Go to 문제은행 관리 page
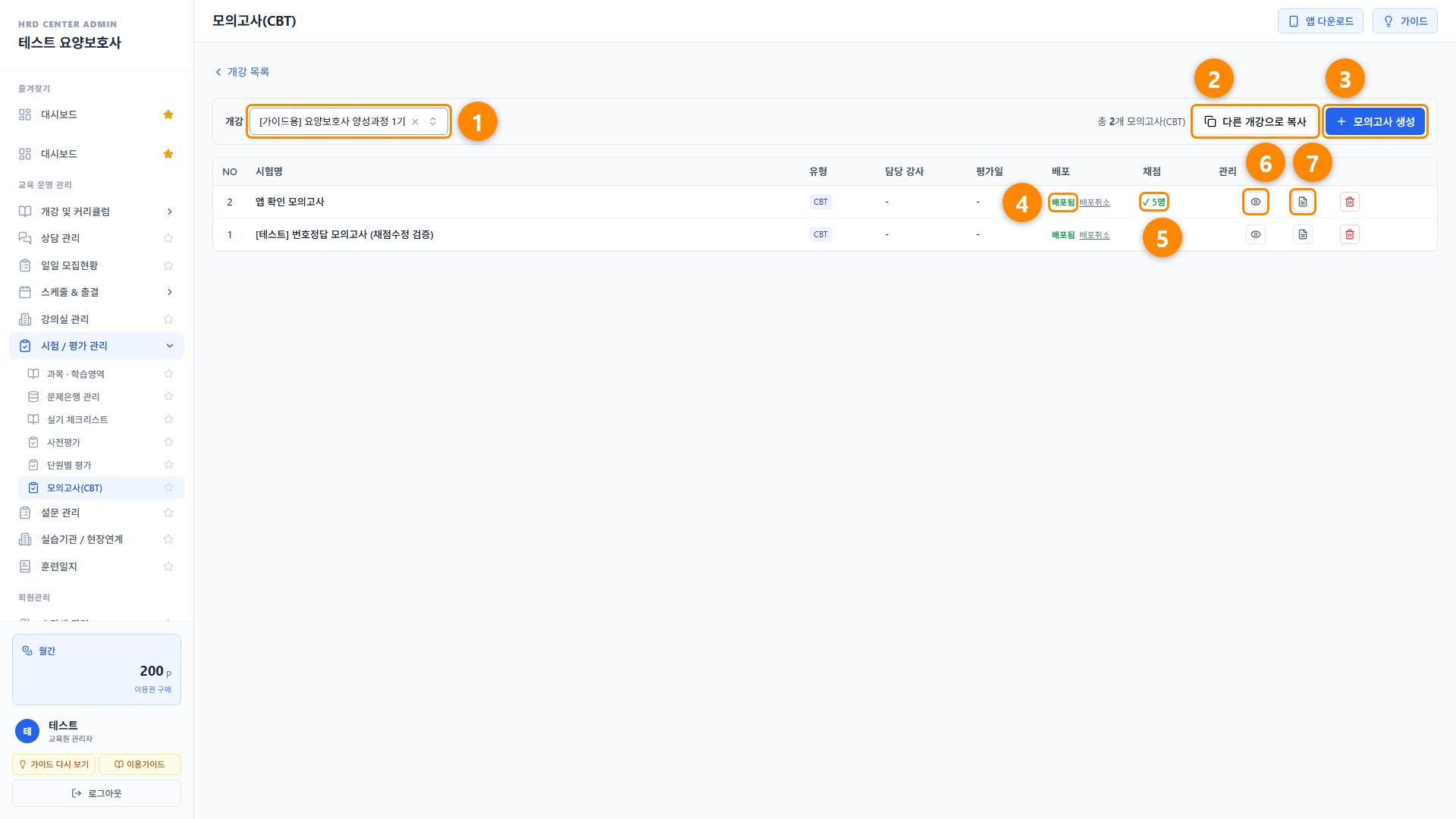The height and width of the screenshot is (819, 1456). tap(74, 397)
